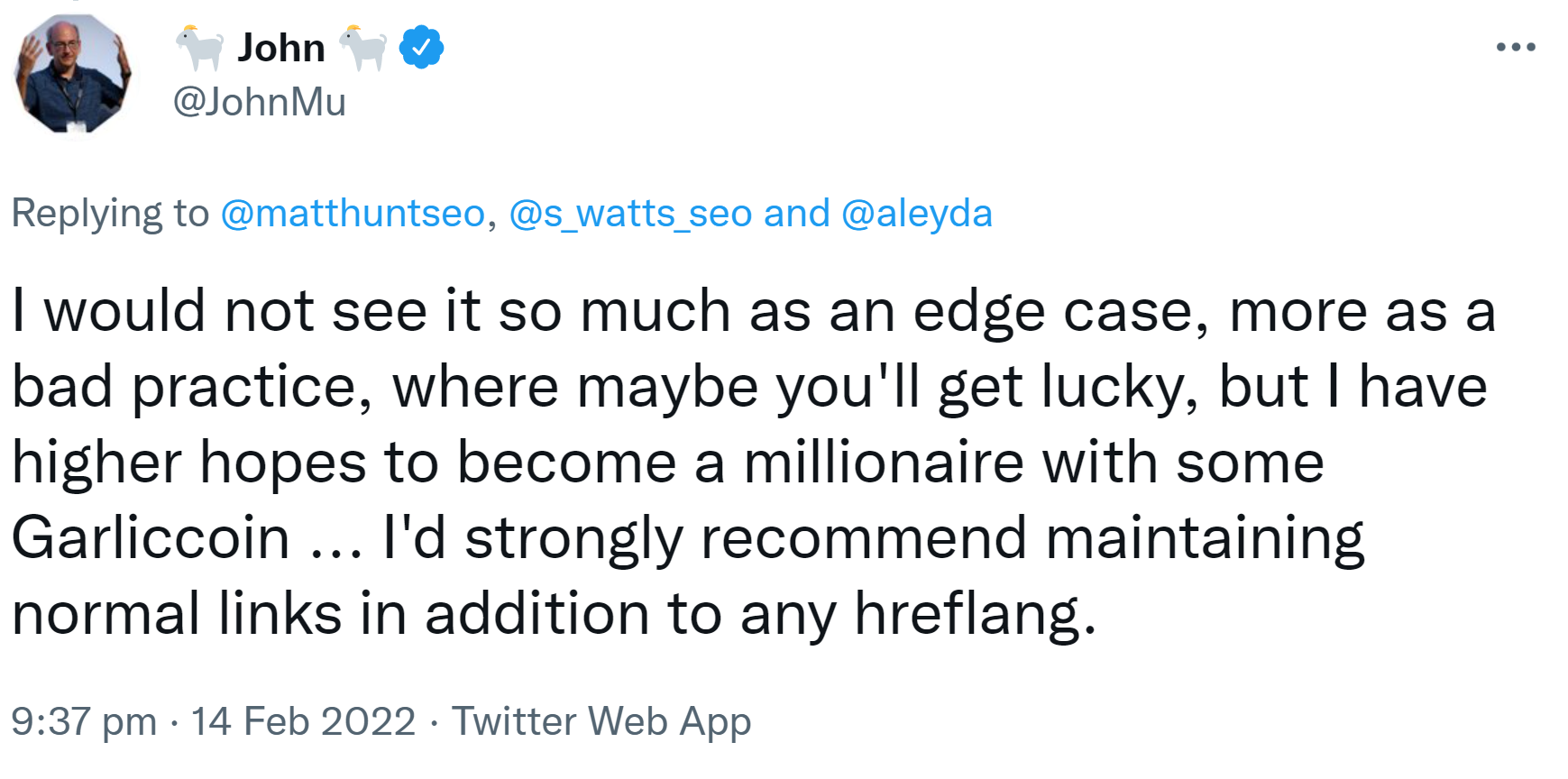The height and width of the screenshot is (779, 1568).
Task: Open the @s_watts_seo mention link
Action: coord(630,214)
